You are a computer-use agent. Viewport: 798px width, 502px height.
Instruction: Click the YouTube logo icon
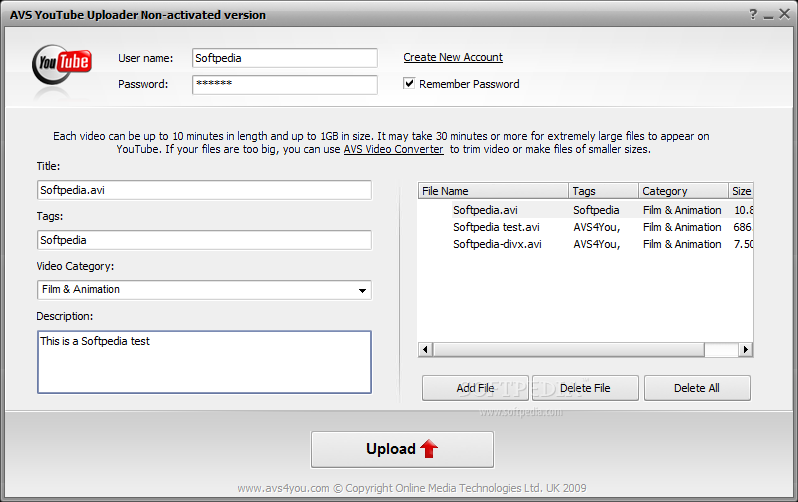pos(62,64)
